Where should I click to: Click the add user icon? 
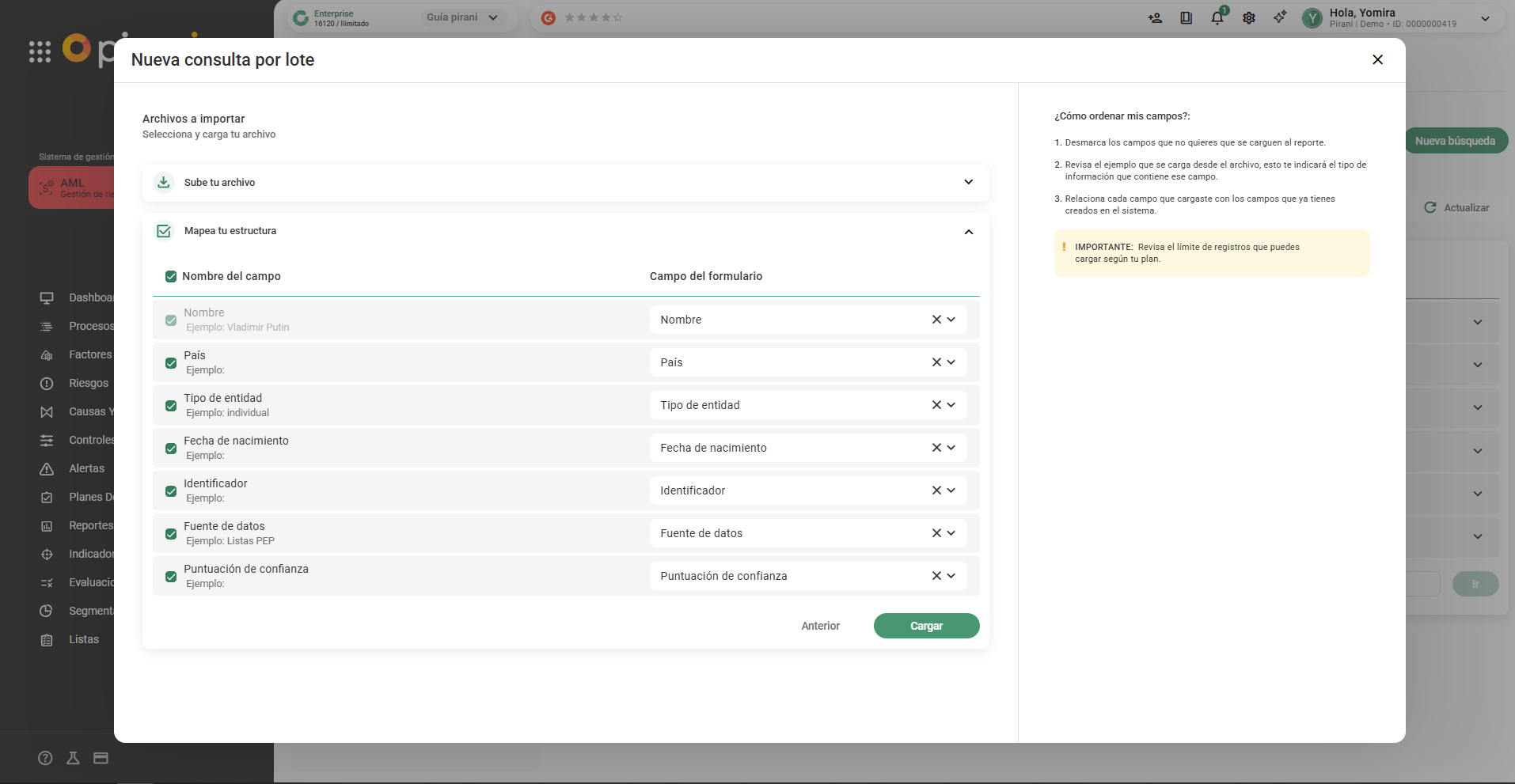(x=1155, y=18)
